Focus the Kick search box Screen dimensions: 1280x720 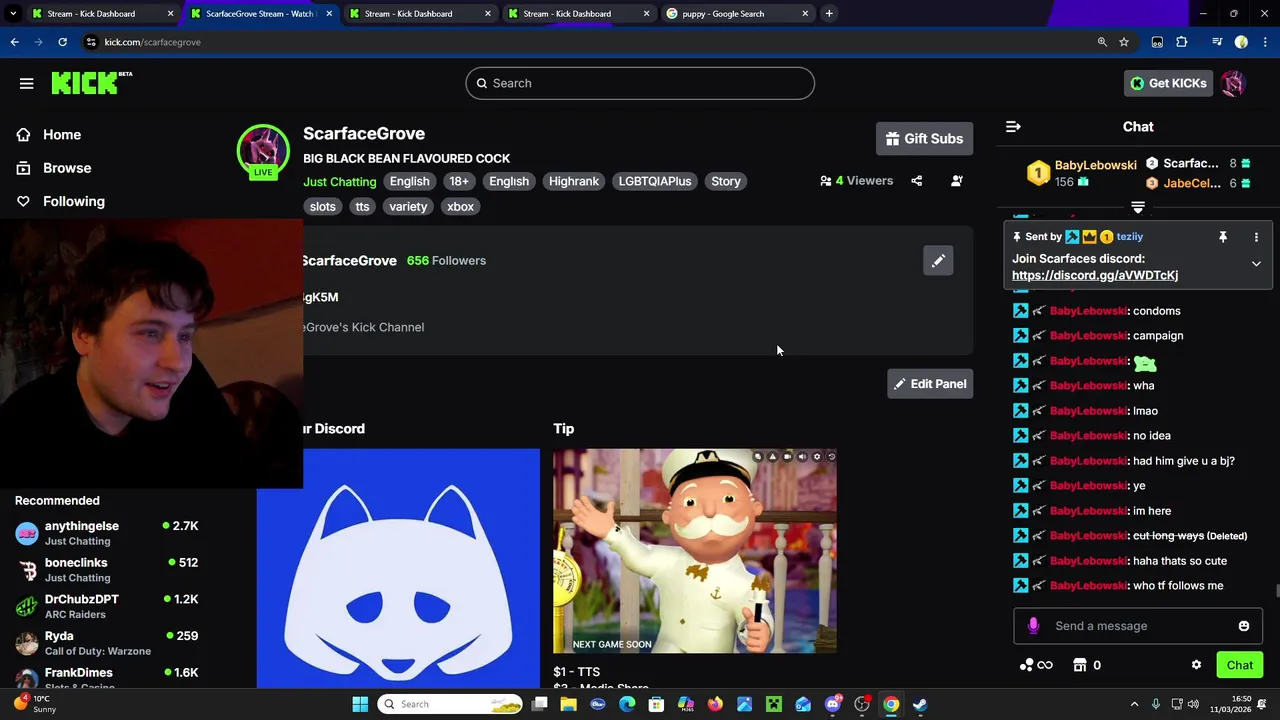640,83
